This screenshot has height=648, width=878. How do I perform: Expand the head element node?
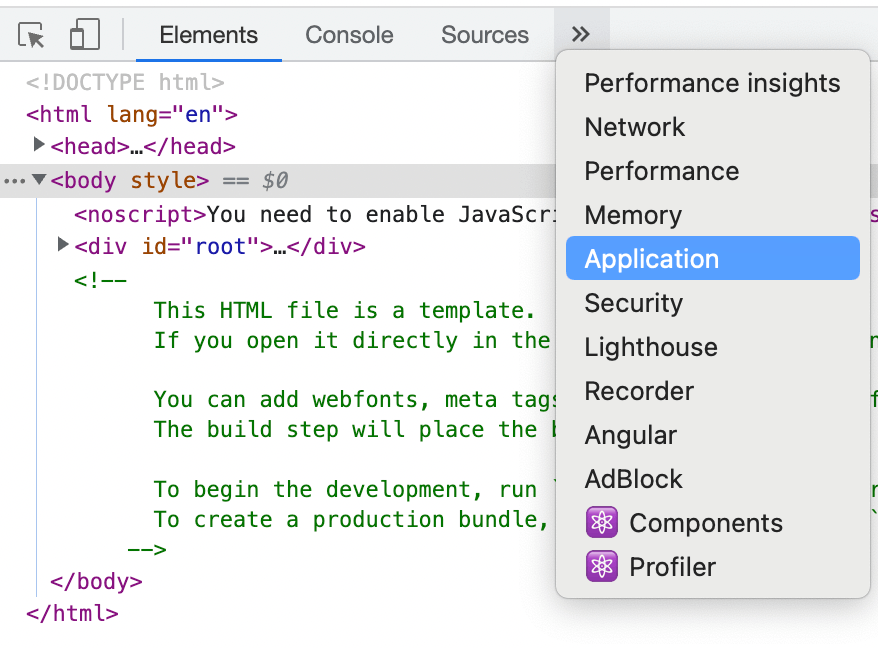pyautogui.click(x=39, y=145)
